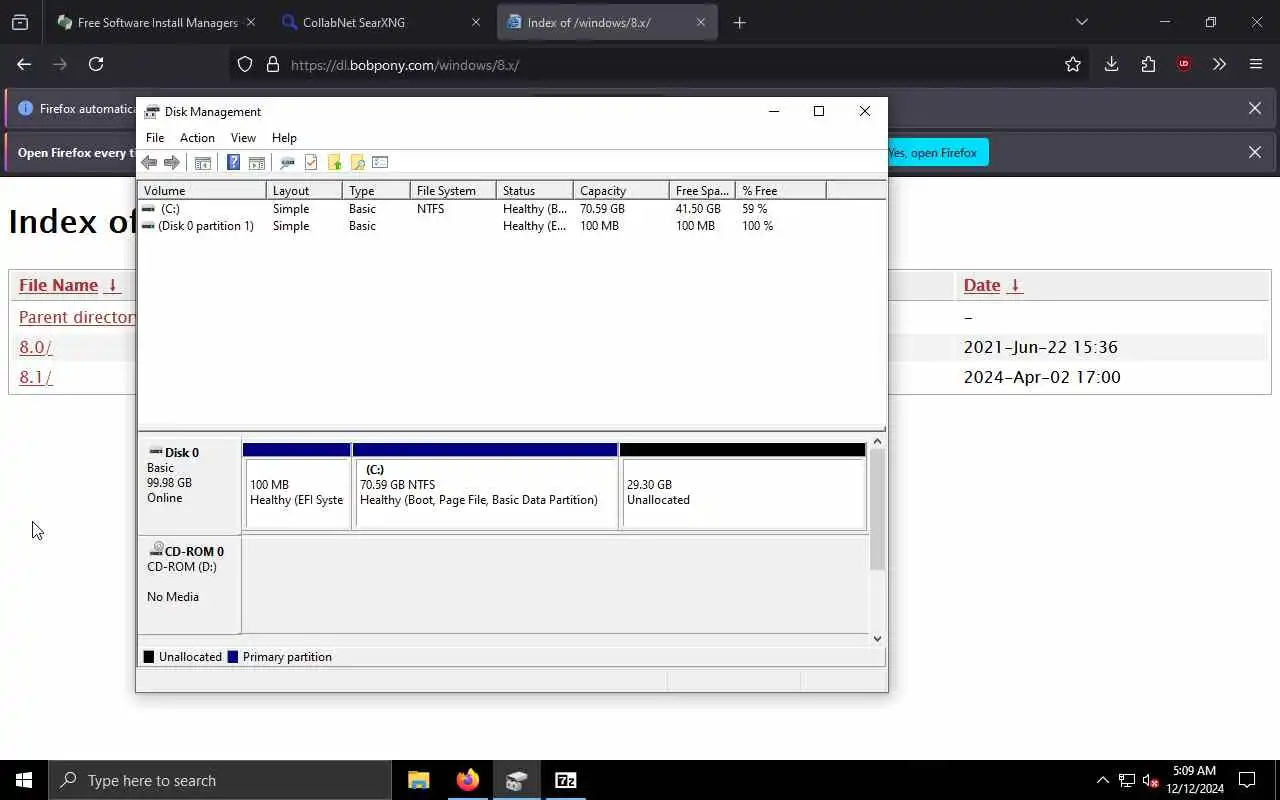Show more tools overflow chevron

[x=1219, y=64]
